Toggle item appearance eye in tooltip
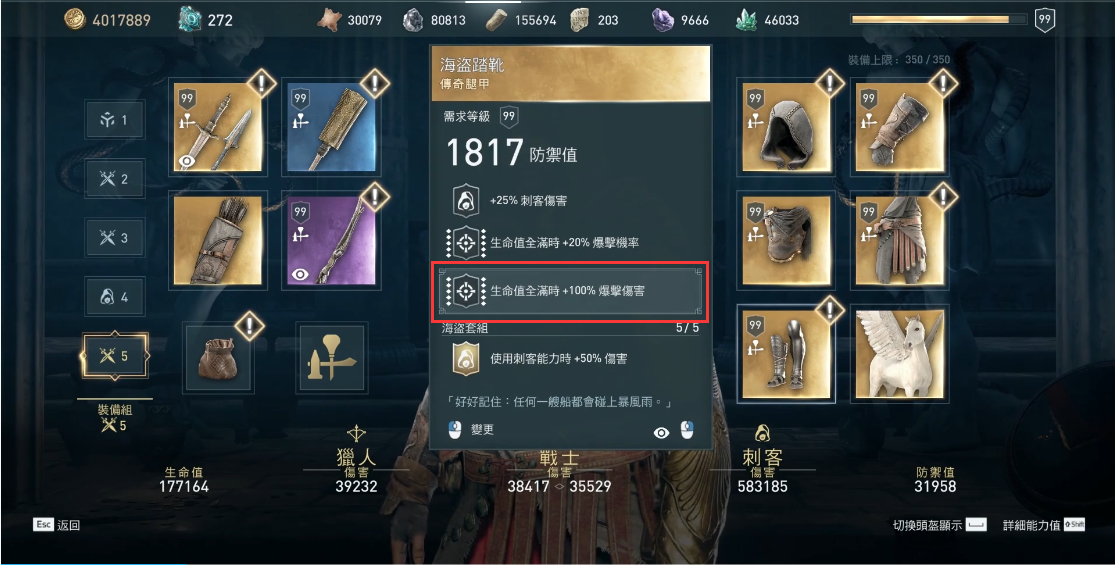Image resolution: width=1115 pixels, height=565 pixels. pyautogui.click(x=661, y=432)
